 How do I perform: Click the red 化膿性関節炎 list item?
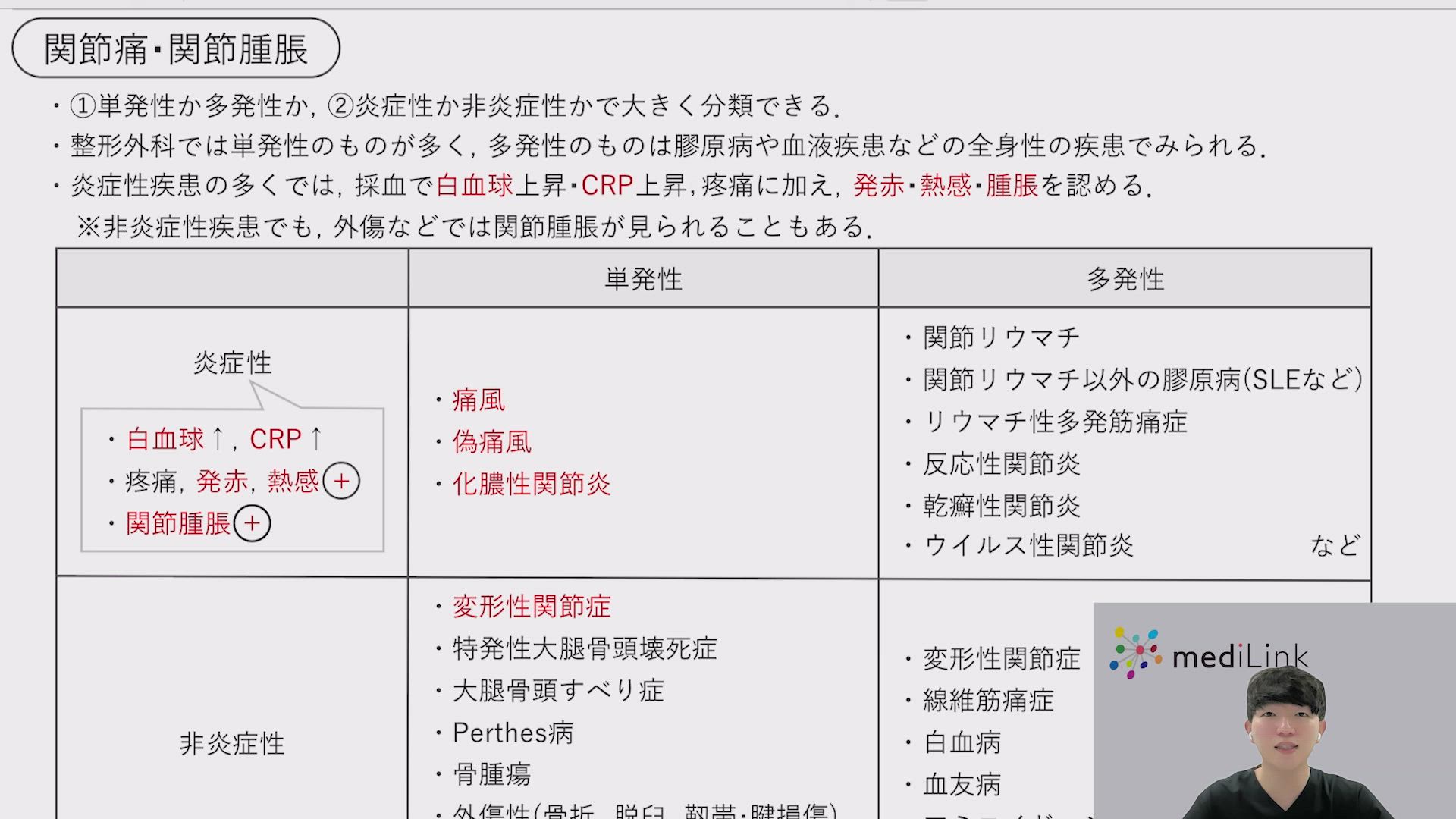pyautogui.click(x=531, y=484)
